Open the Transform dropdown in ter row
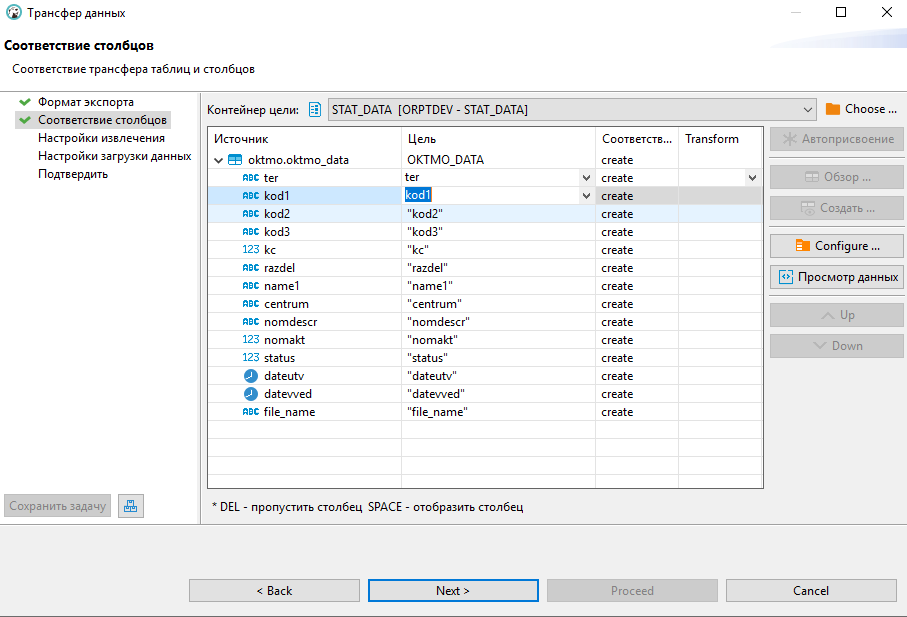Screen dimensions: 907x617 752,178
